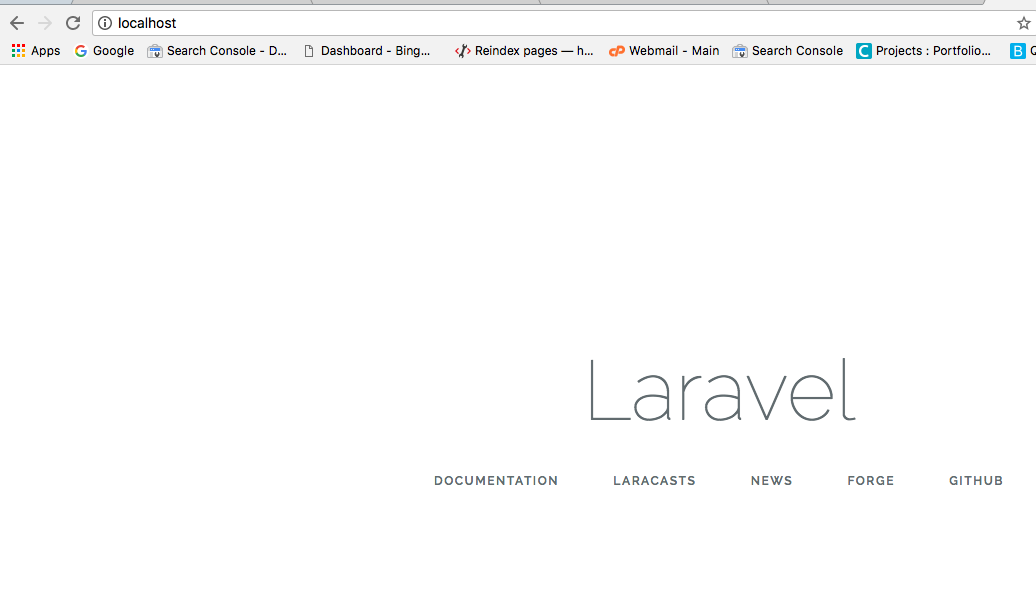This screenshot has width=1036, height=605.
Task: Open the Laracasts link
Action: point(654,481)
